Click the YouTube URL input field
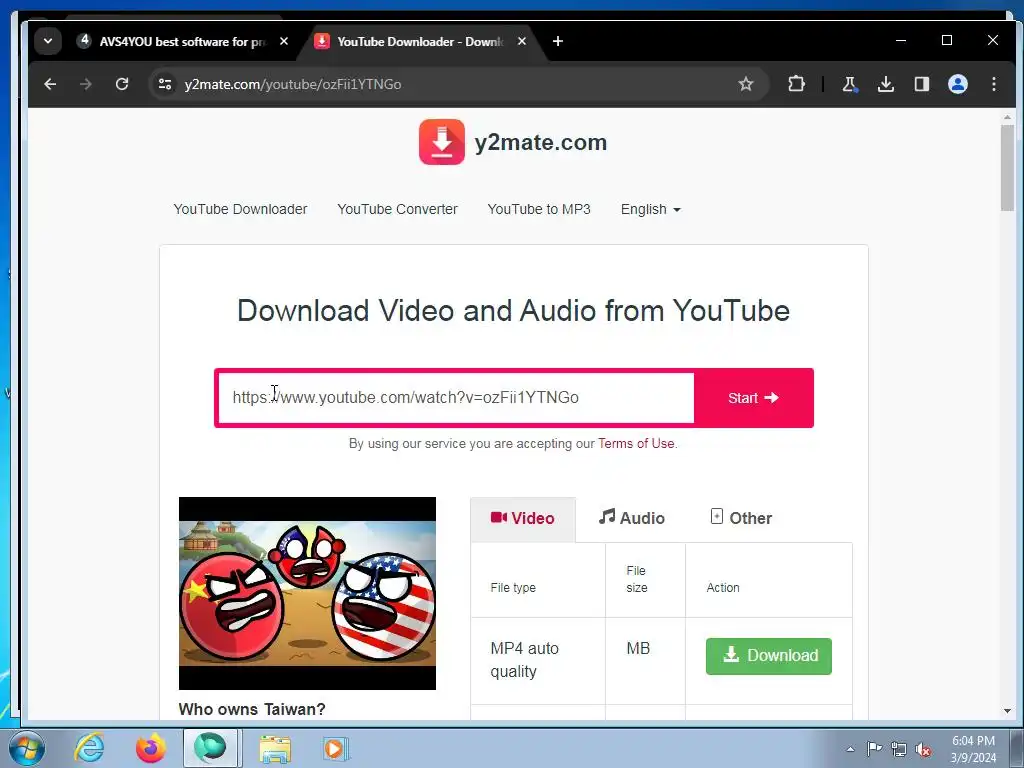This screenshot has height=768, width=1024. tap(456, 398)
